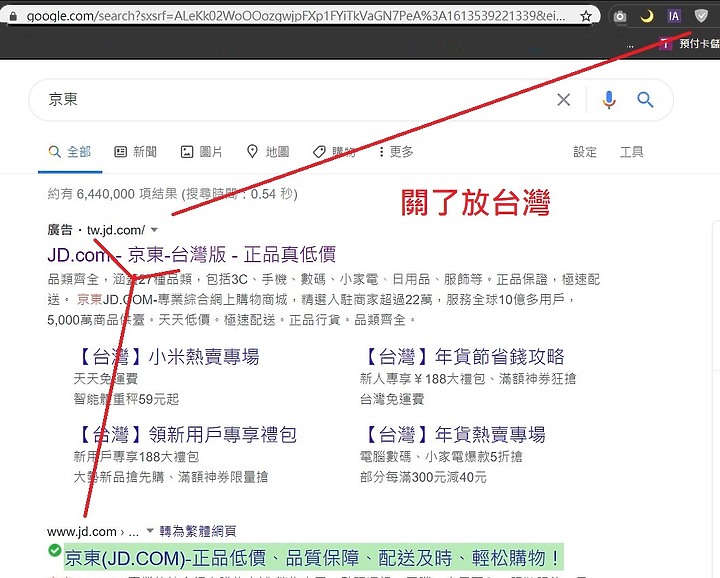Switch to the 地圖 tab

click(268, 152)
